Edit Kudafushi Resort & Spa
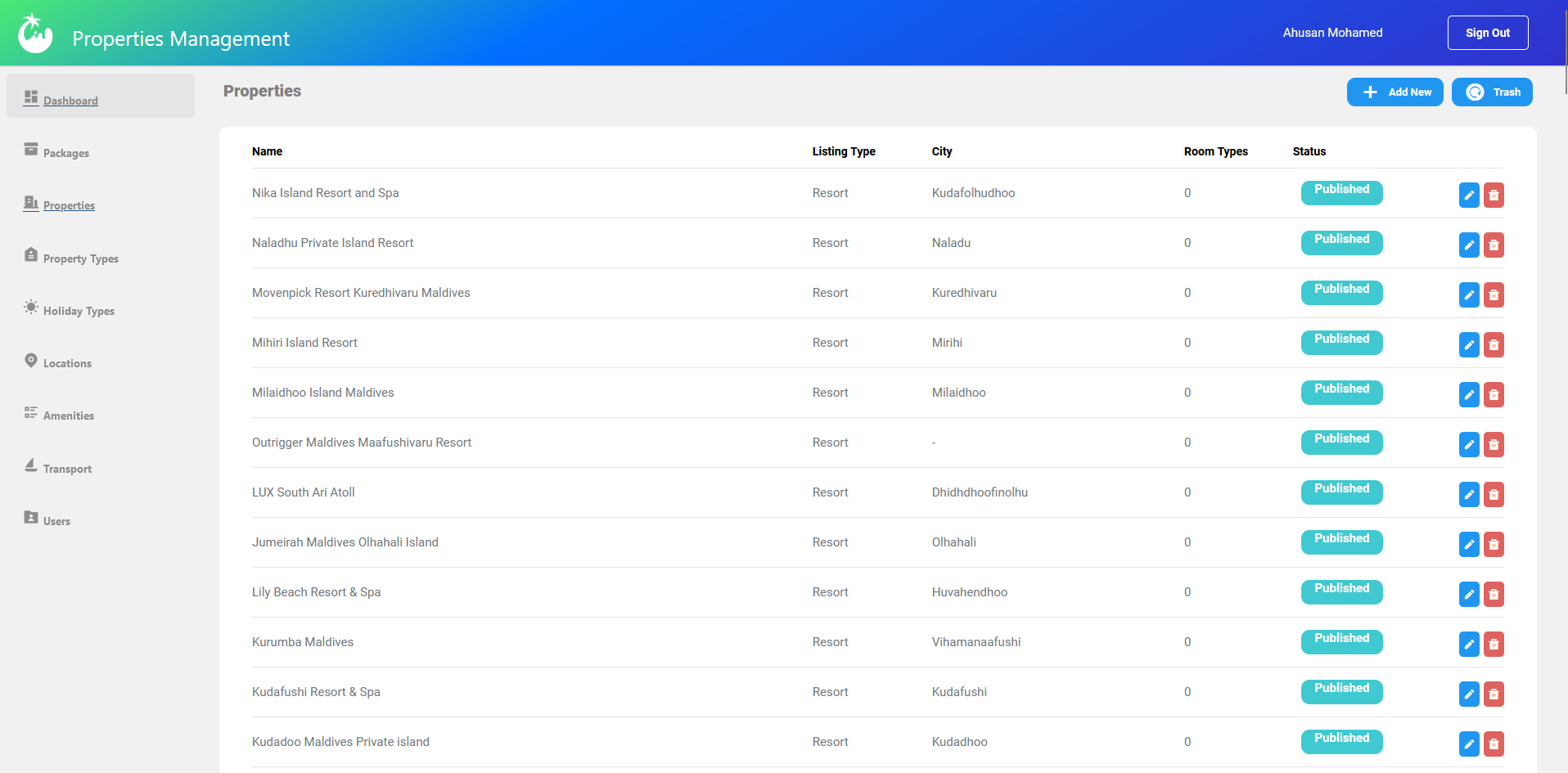 tap(1469, 694)
